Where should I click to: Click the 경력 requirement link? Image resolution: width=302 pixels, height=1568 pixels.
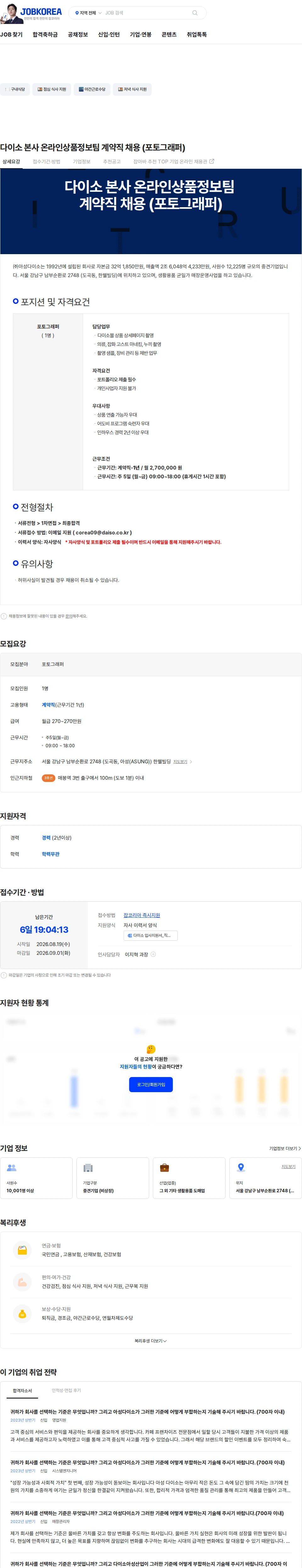click(46, 838)
